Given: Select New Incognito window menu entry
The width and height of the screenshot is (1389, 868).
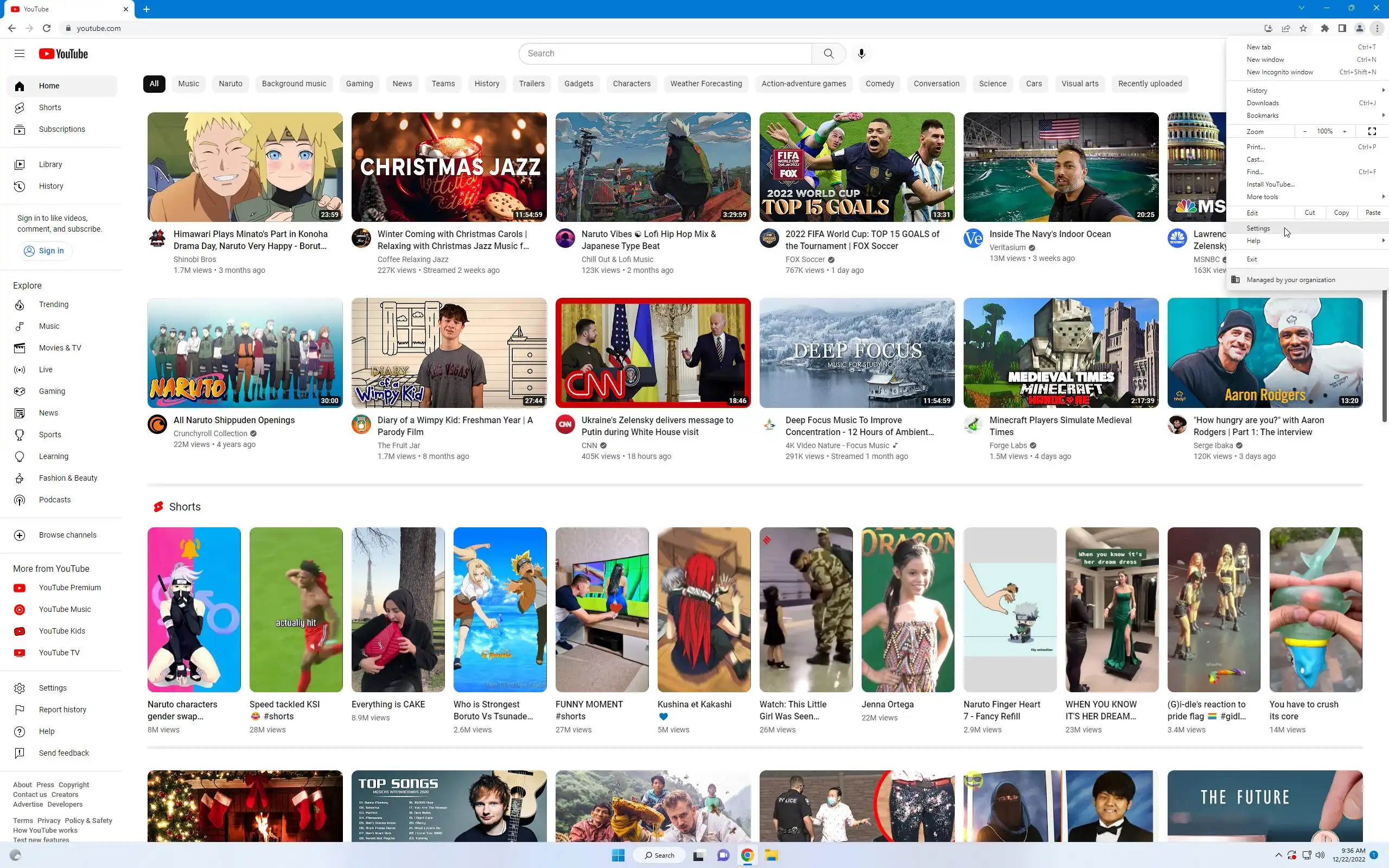Looking at the screenshot, I should click(1279, 72).
